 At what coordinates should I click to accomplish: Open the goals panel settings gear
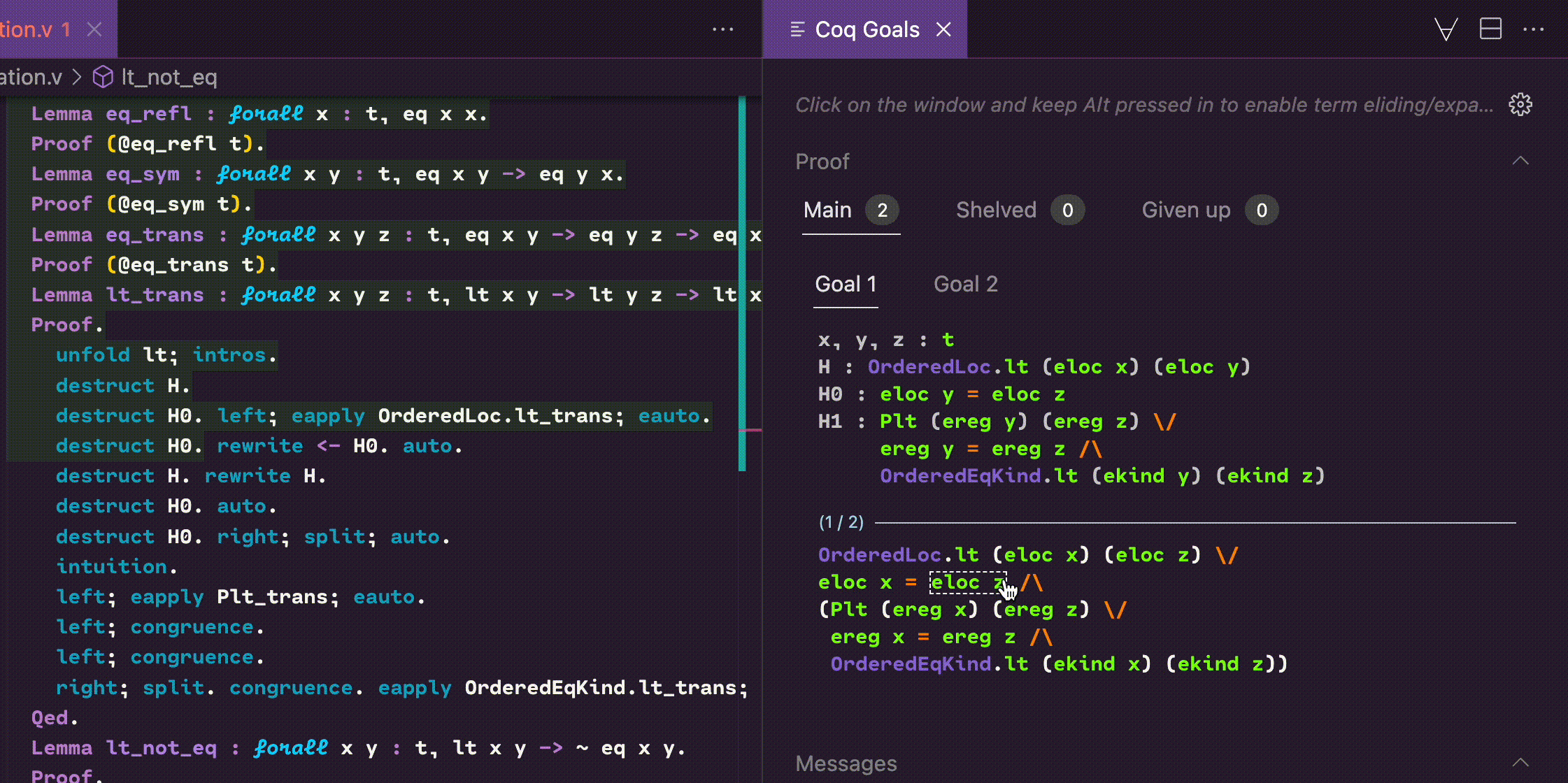click(1520, 105)
